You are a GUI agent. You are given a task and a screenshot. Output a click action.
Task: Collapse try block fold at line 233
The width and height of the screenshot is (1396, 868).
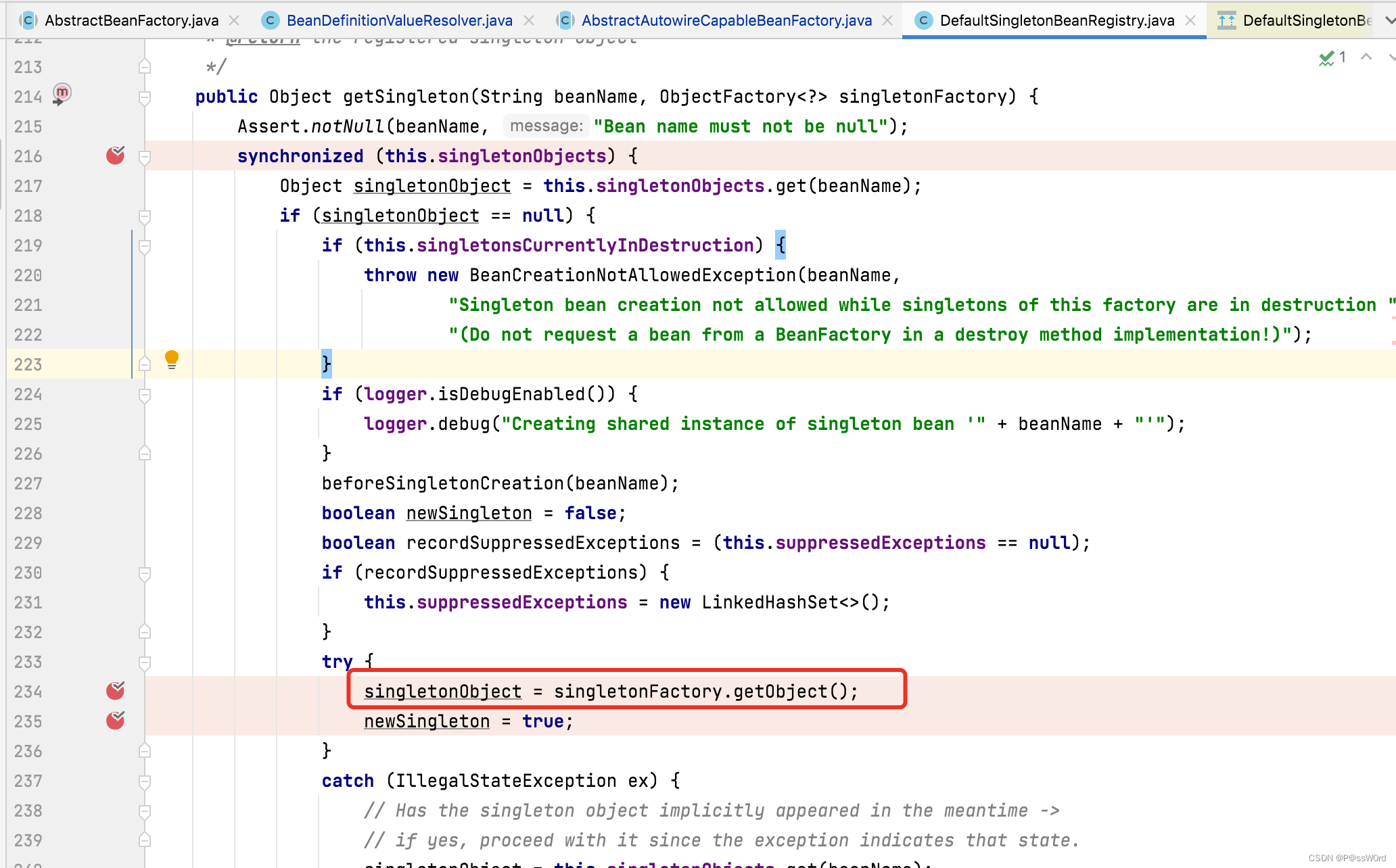[x=145, y=663]
